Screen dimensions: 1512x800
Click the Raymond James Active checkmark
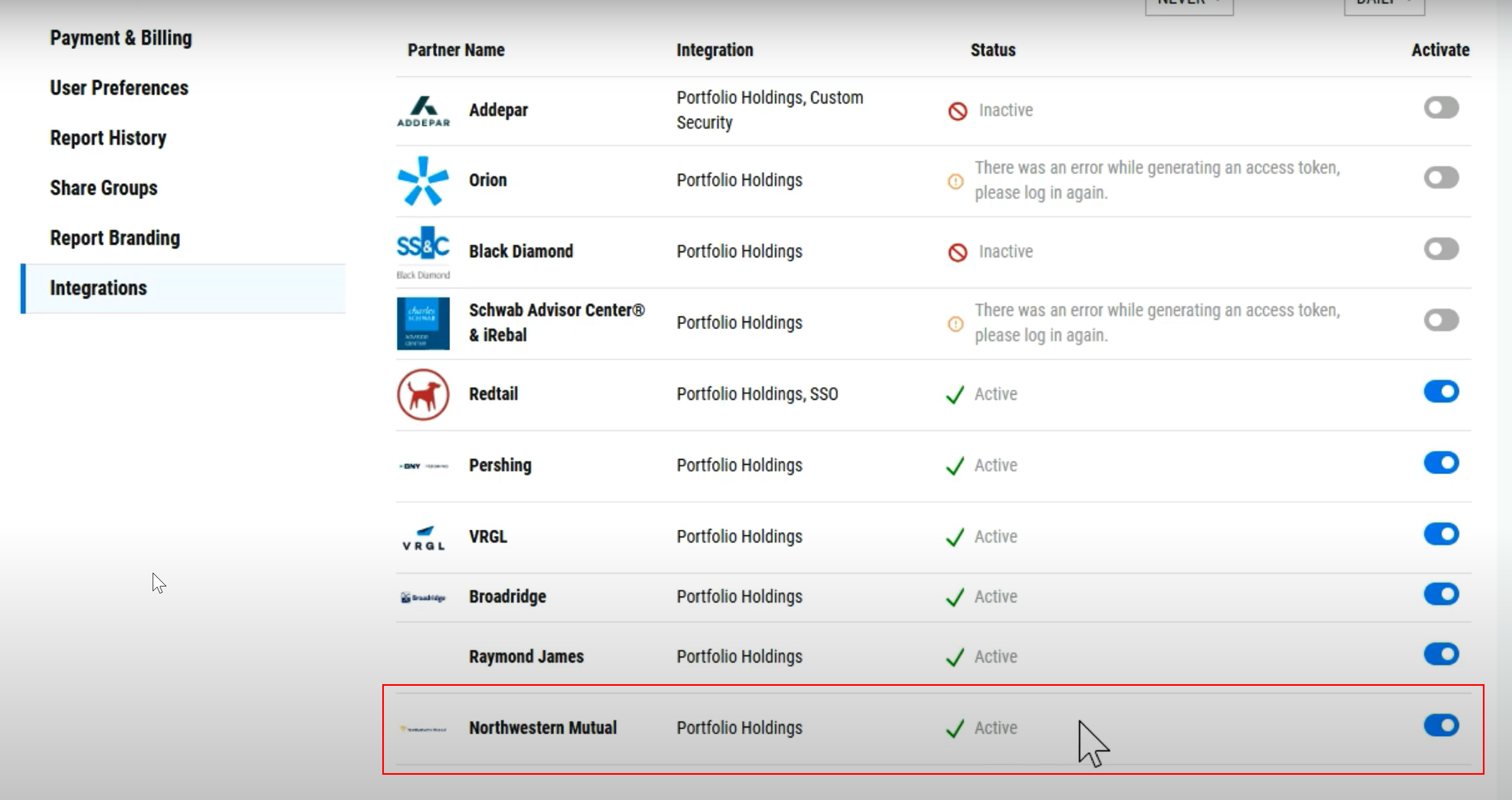(955, 657)
